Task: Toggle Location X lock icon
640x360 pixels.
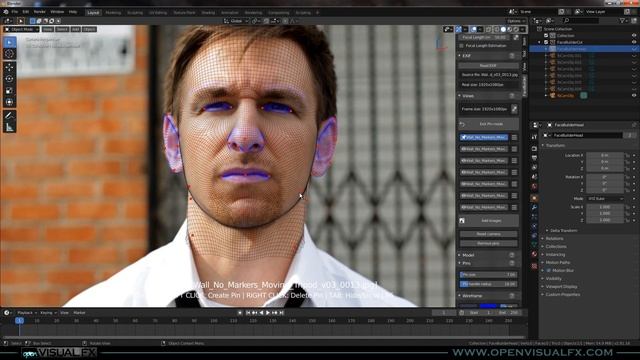Action: pyautogui.click(x=627, y=156)
